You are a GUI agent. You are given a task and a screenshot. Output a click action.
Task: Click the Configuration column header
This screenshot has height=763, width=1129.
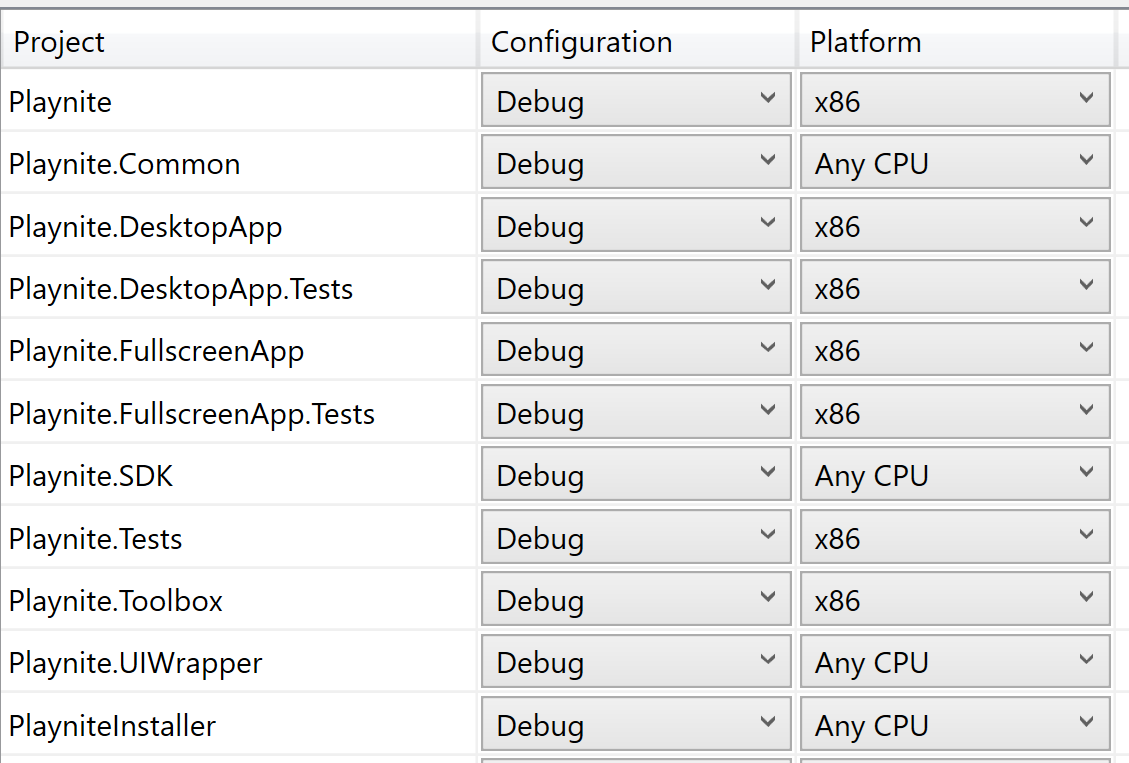point(637,41)
